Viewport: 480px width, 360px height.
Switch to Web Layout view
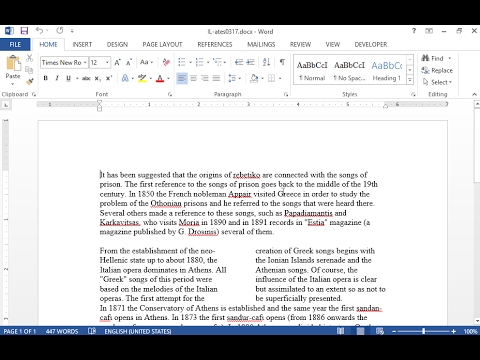point(380,331)
